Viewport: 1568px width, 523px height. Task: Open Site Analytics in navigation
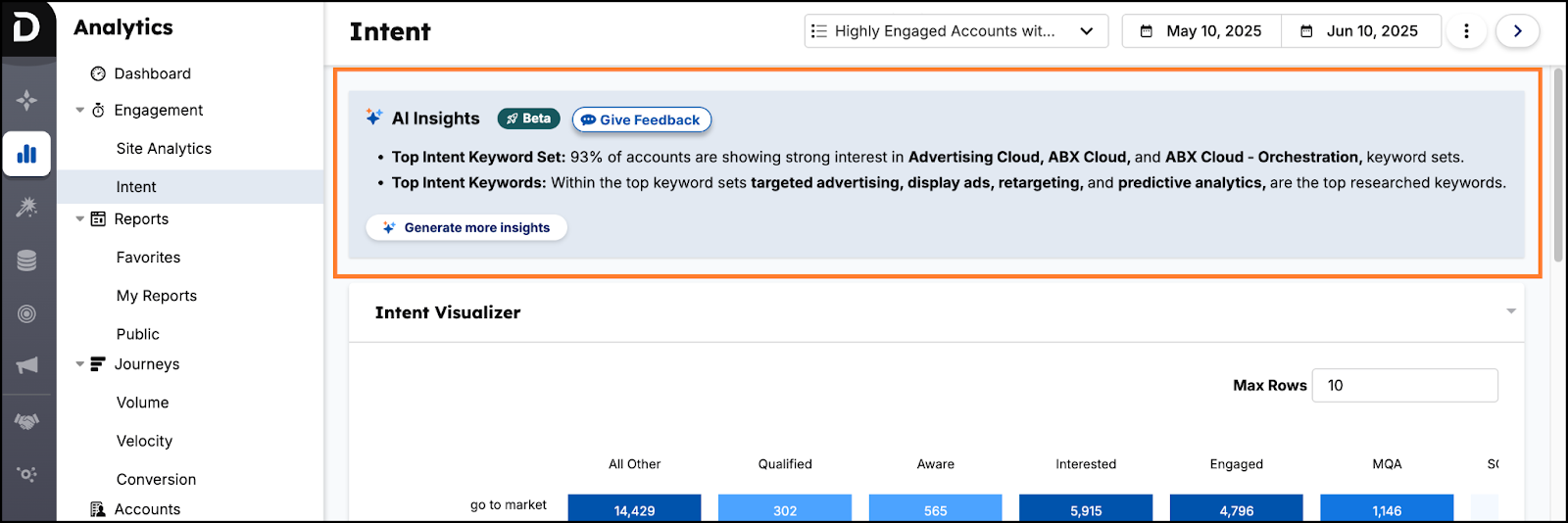tap(164, 149)
